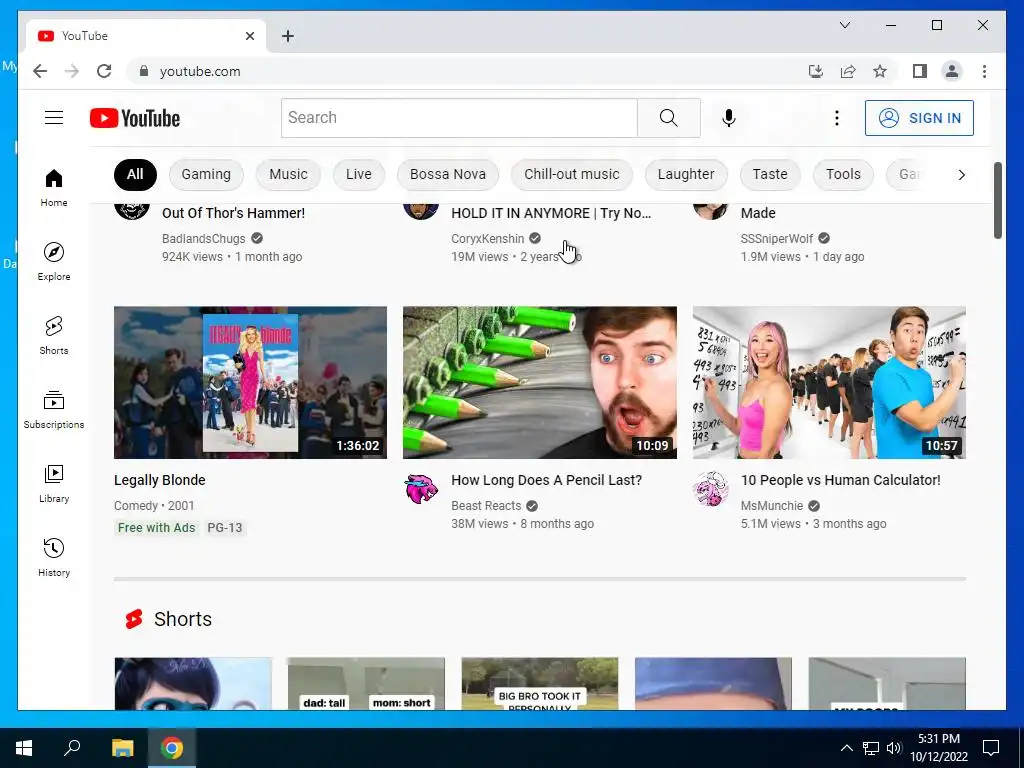Open Subscriptions in the sidebar
Viewport: 1024px width, 768px height.
click(54, 409)
